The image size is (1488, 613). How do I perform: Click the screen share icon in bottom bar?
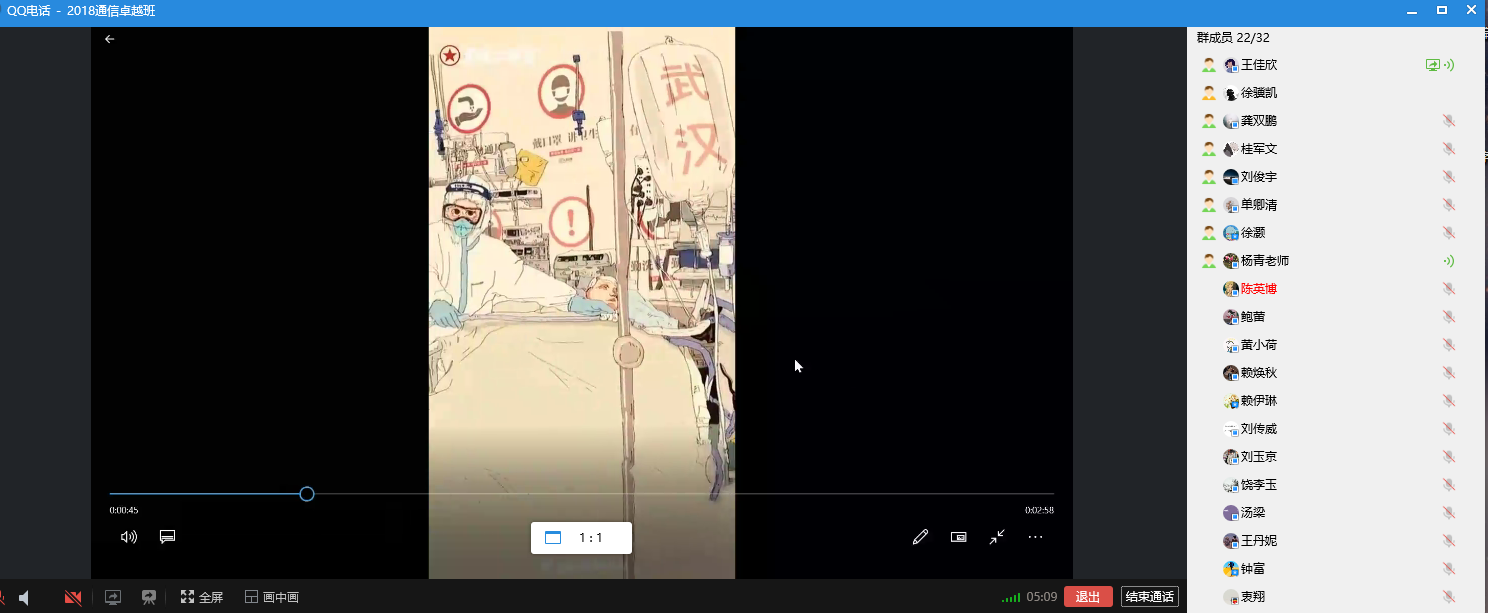pyautogui.click(x=113, y=597)
